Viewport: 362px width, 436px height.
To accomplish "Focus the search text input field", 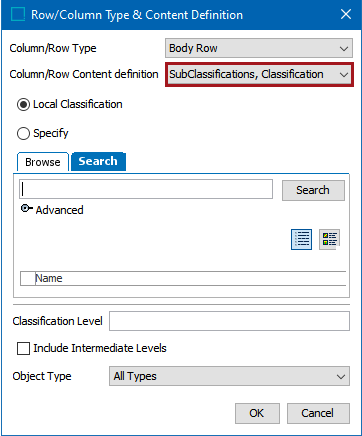I will (146, 189).
